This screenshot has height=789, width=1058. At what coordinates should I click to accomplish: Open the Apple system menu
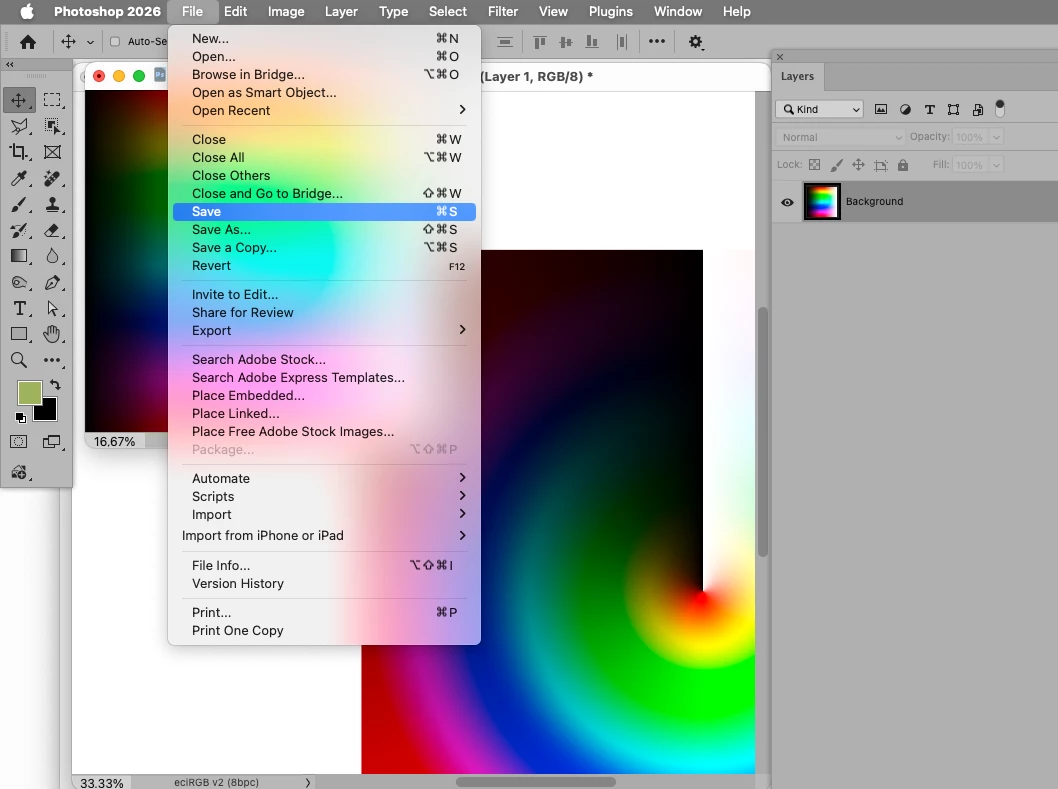click(x=27, y=11)
